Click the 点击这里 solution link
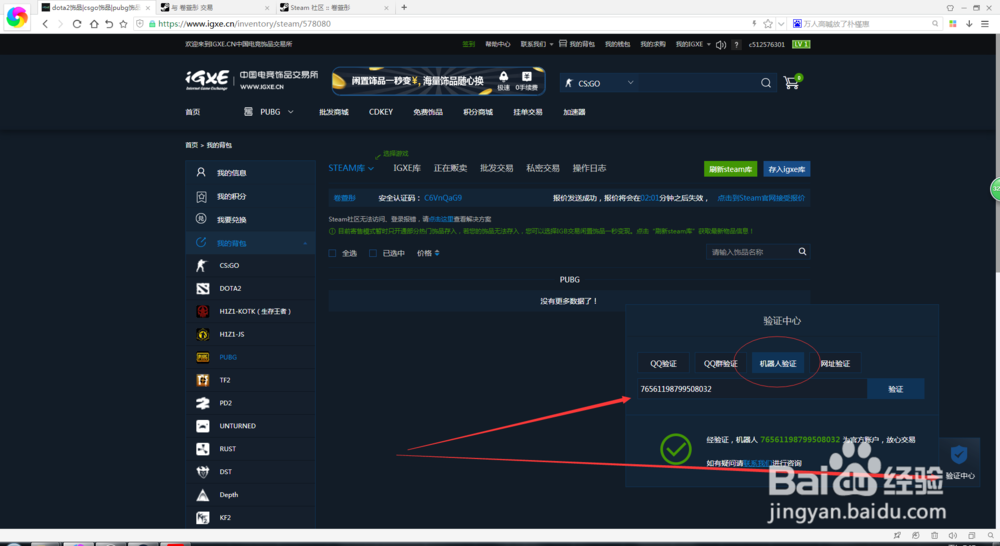Viewport: 1000px width, 546px height. pyautogui.click(x=441, y=219)
